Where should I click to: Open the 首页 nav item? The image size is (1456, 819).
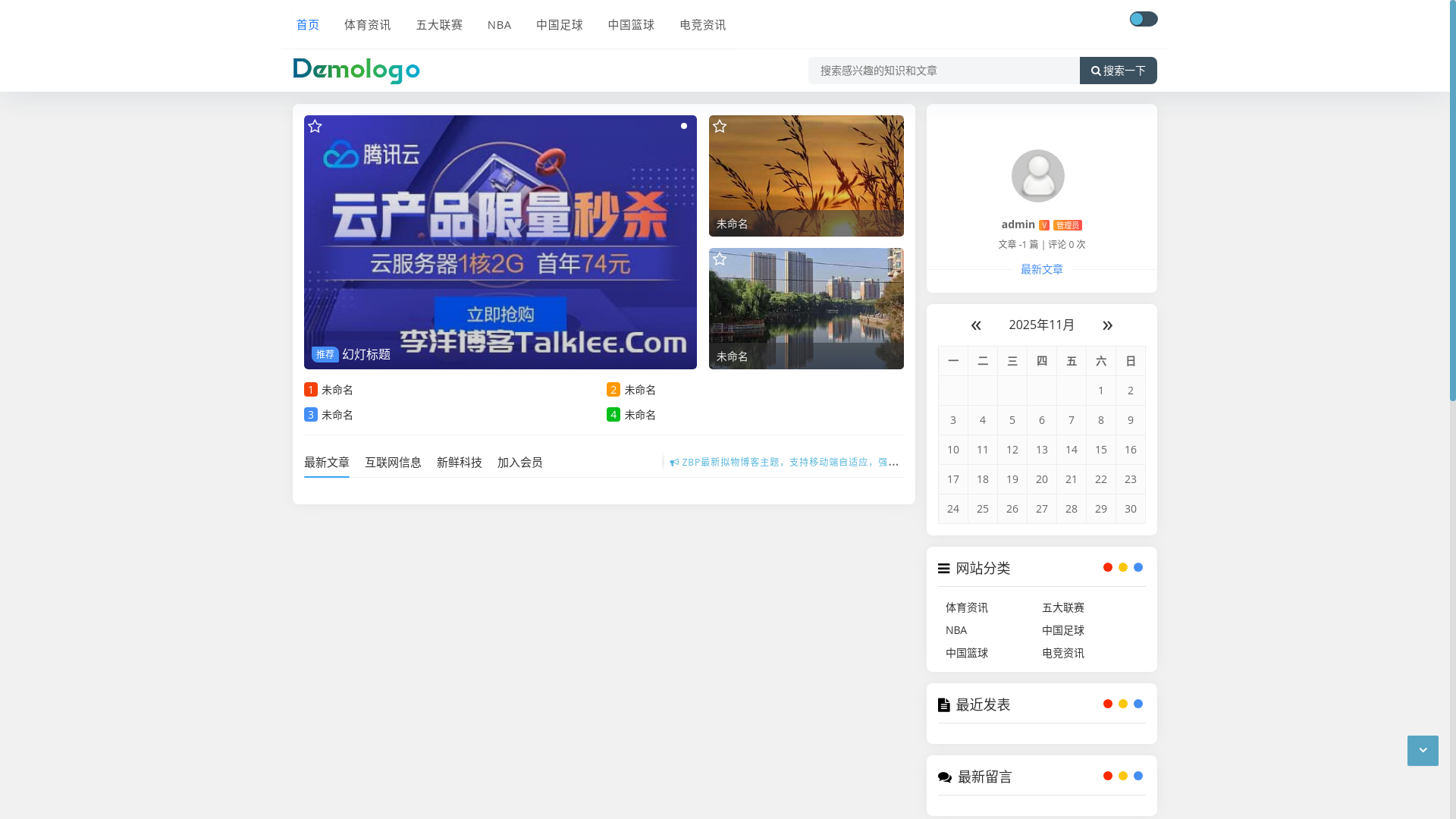tap(308, 25)
